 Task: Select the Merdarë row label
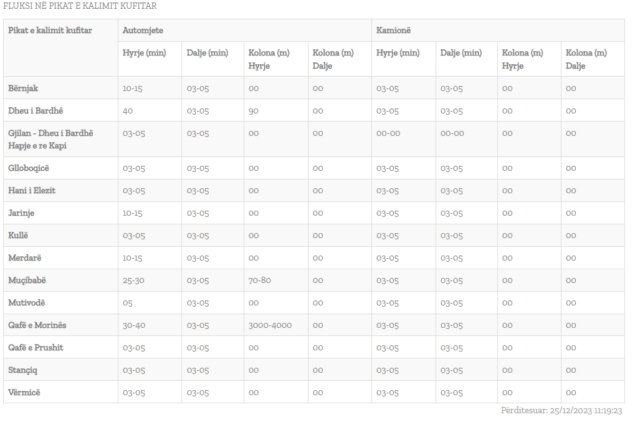click(x=27, y=256)
